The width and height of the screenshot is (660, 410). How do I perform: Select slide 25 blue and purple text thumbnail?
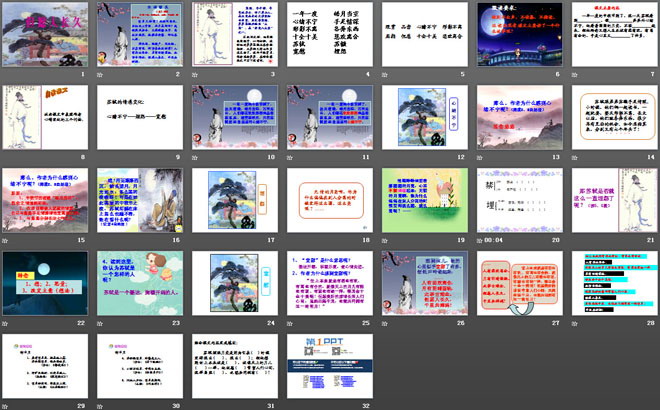point(330,283)
